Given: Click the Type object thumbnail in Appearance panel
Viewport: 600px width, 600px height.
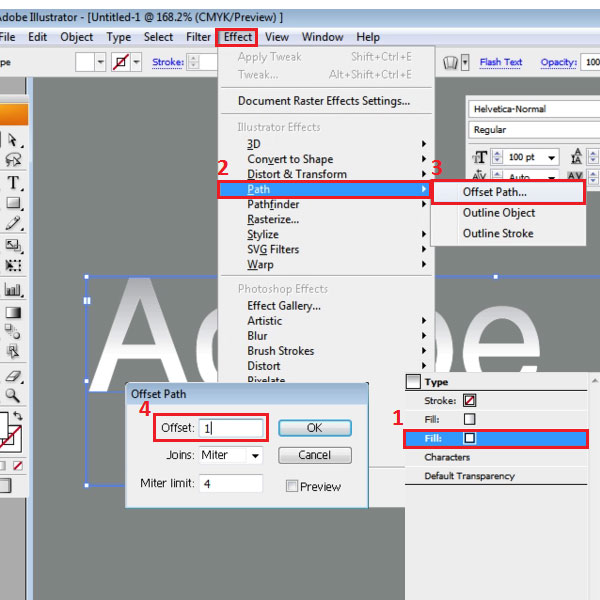Looking at the screenshot, I should pos(413,382).
